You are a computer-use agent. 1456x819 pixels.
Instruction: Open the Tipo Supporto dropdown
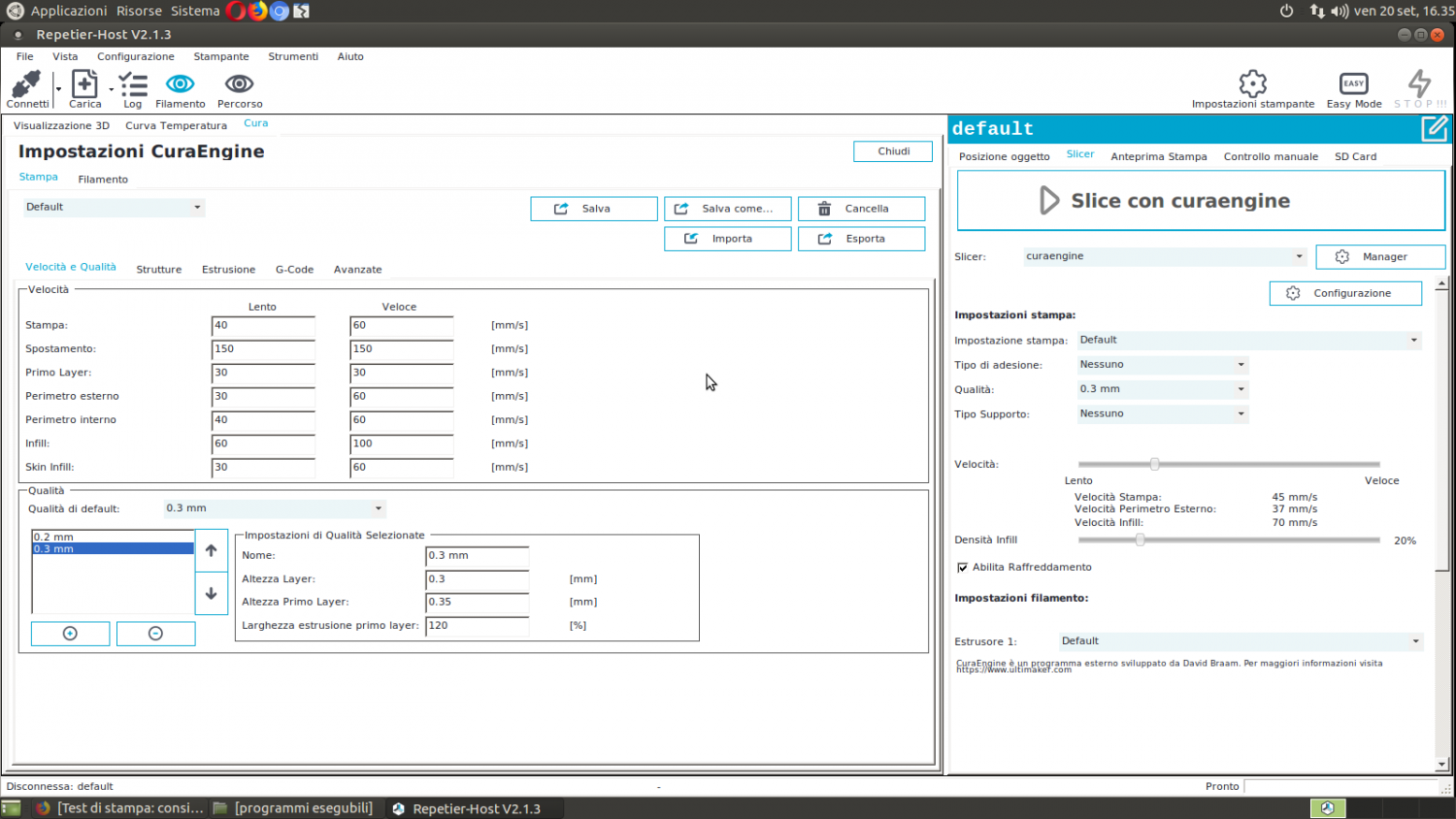(1163, 413)
